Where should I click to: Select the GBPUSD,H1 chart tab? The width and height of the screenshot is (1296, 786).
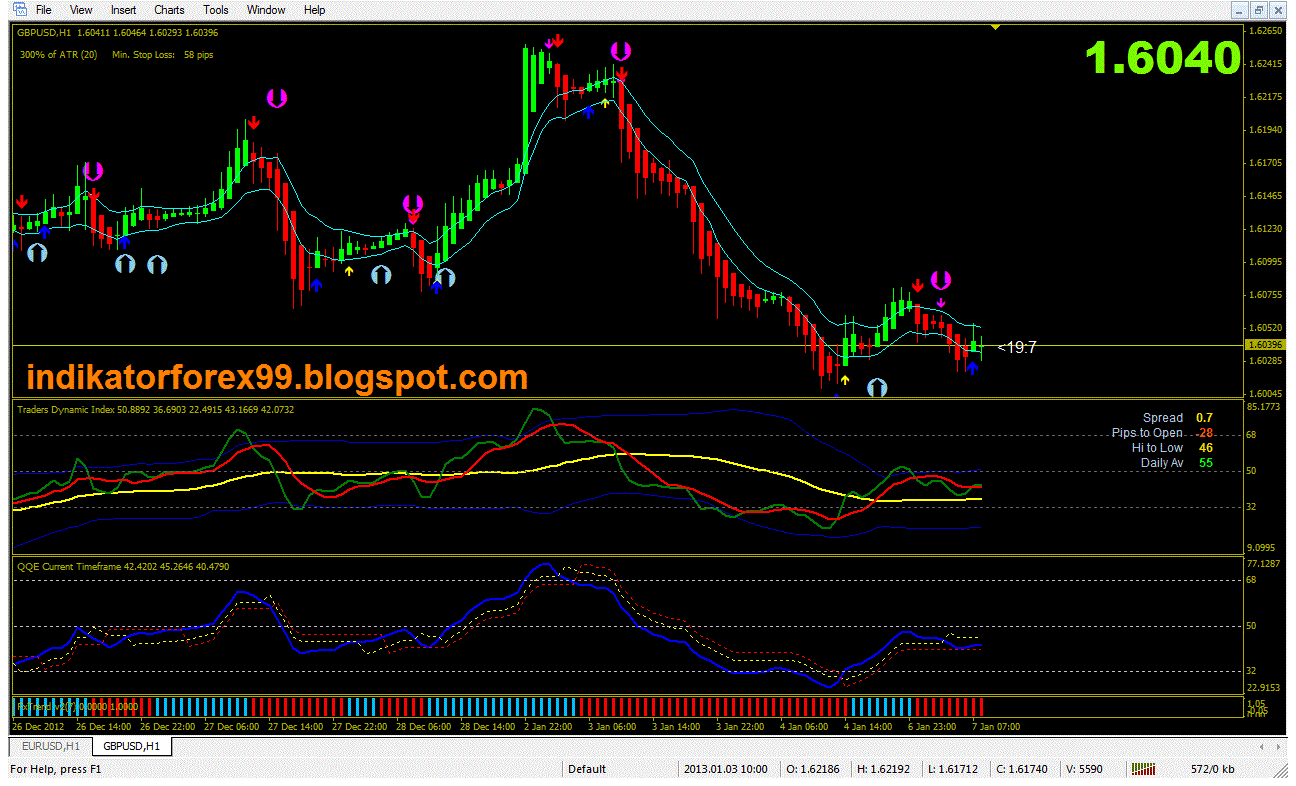[132, 746]
